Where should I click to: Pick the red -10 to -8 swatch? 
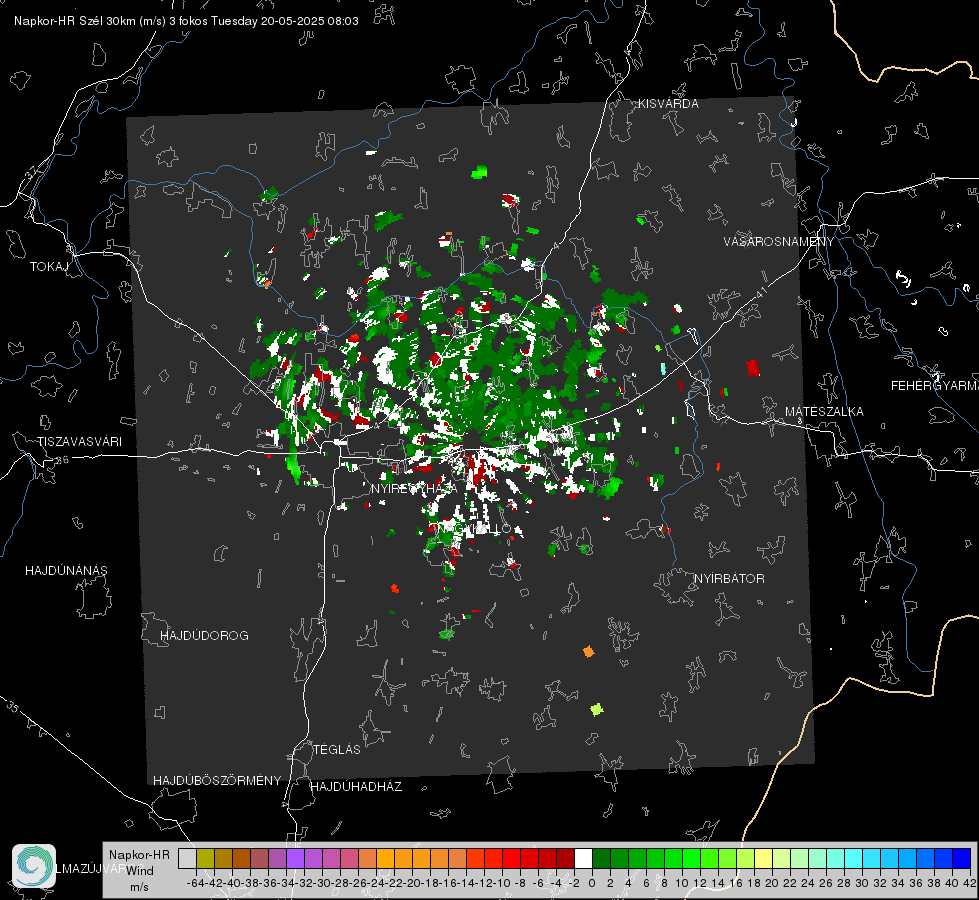pyautogui.click(x=511, y=858)
